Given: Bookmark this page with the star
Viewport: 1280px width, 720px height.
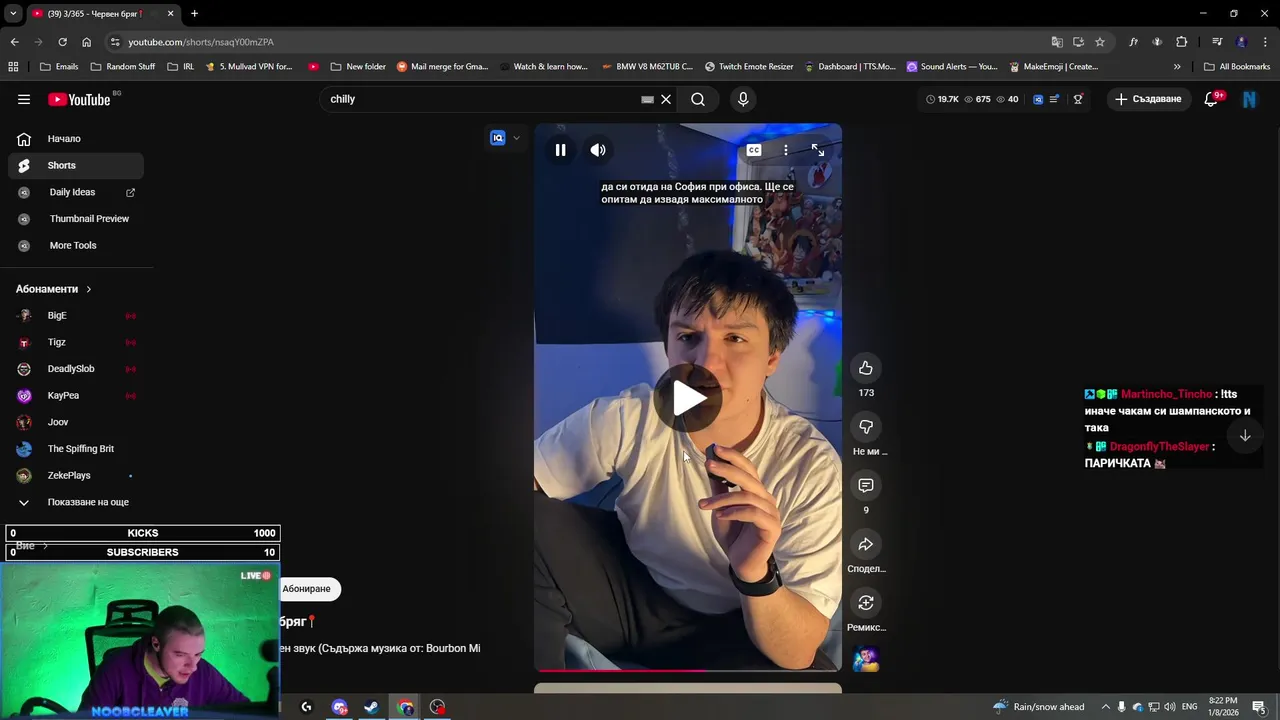Looking at the screenshot, I should click(1100, 42).
